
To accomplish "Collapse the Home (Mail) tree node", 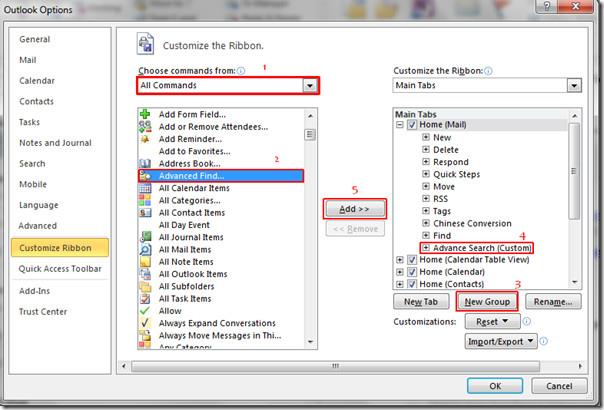I will coord(399,124).
